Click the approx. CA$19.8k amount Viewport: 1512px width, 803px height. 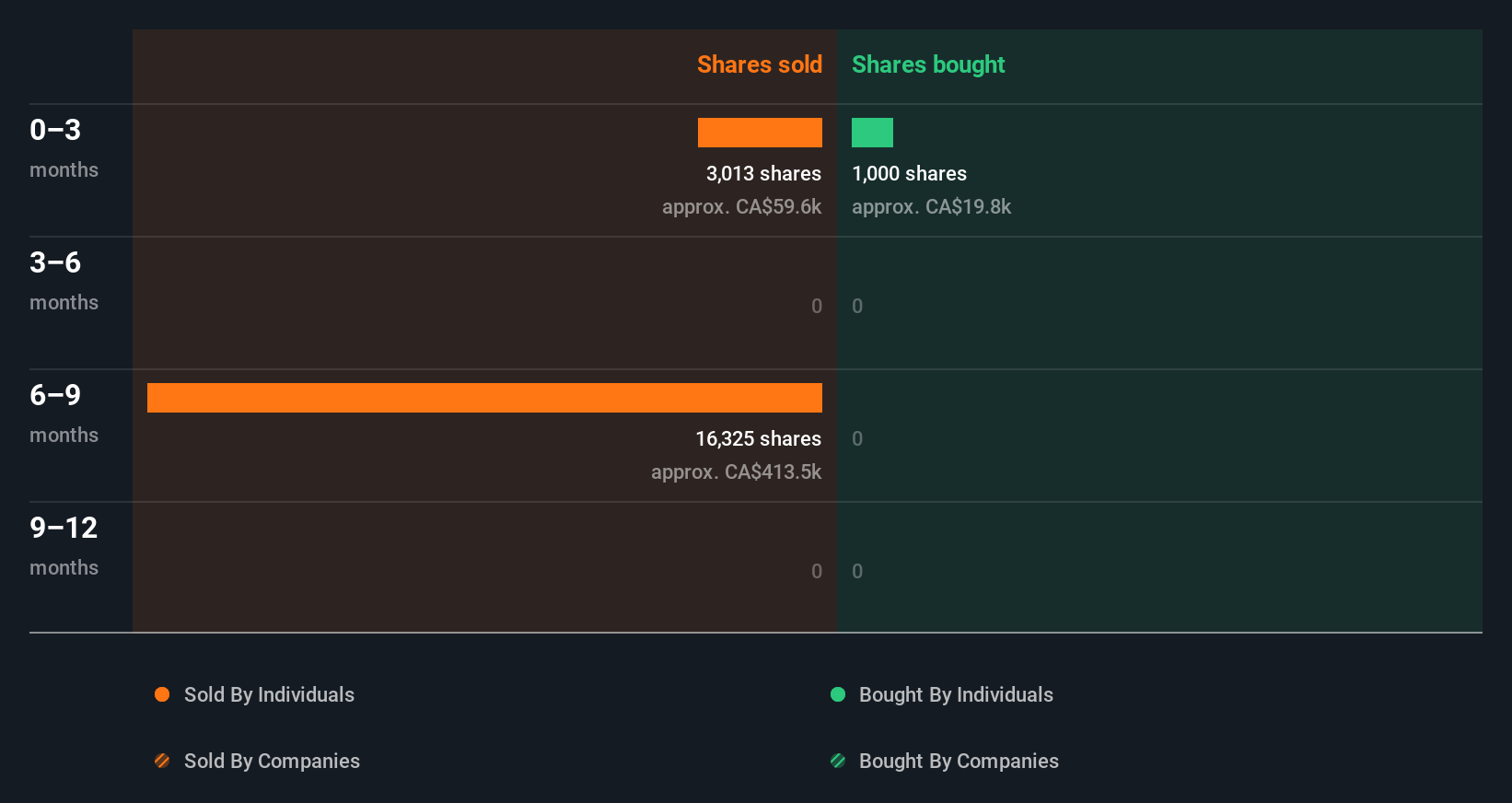931,207
